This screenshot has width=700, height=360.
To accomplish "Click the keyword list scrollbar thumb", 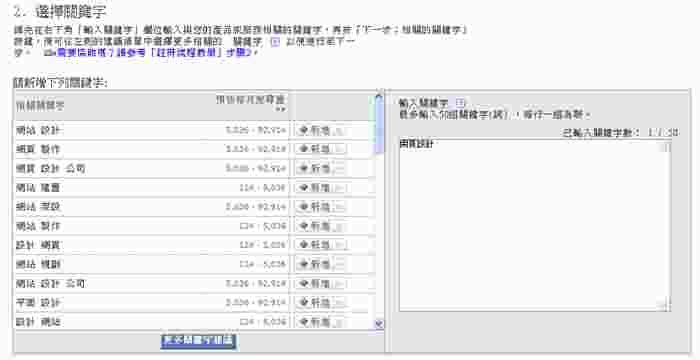I will 379,126.
